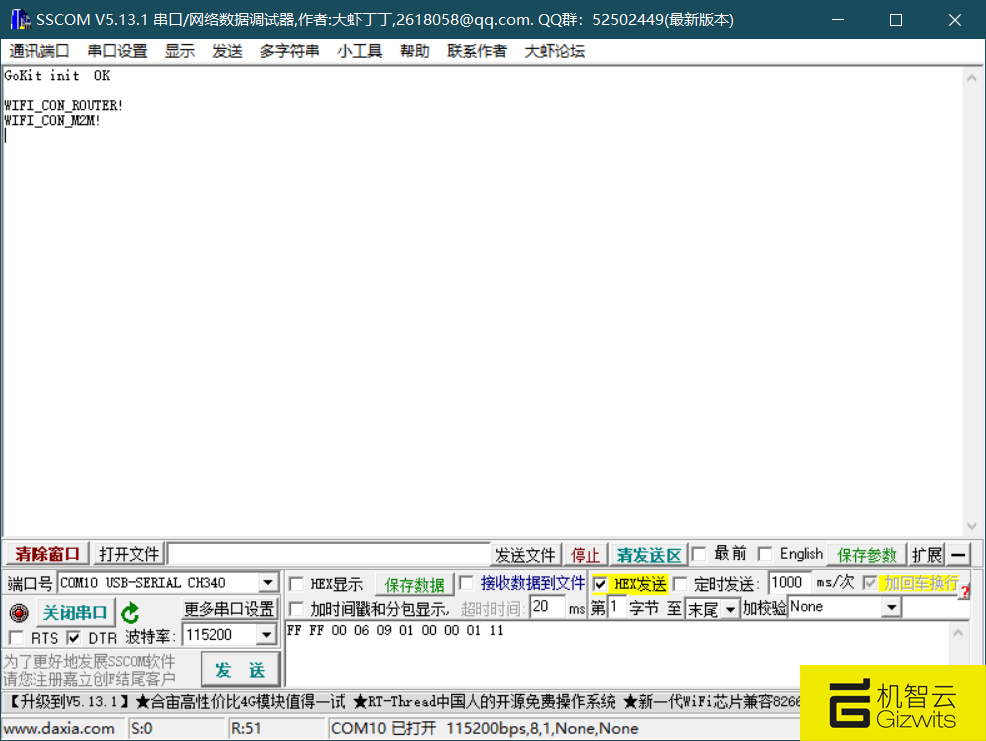
Task: Click the 保存参数 button
Action: (x=867, y=555)
